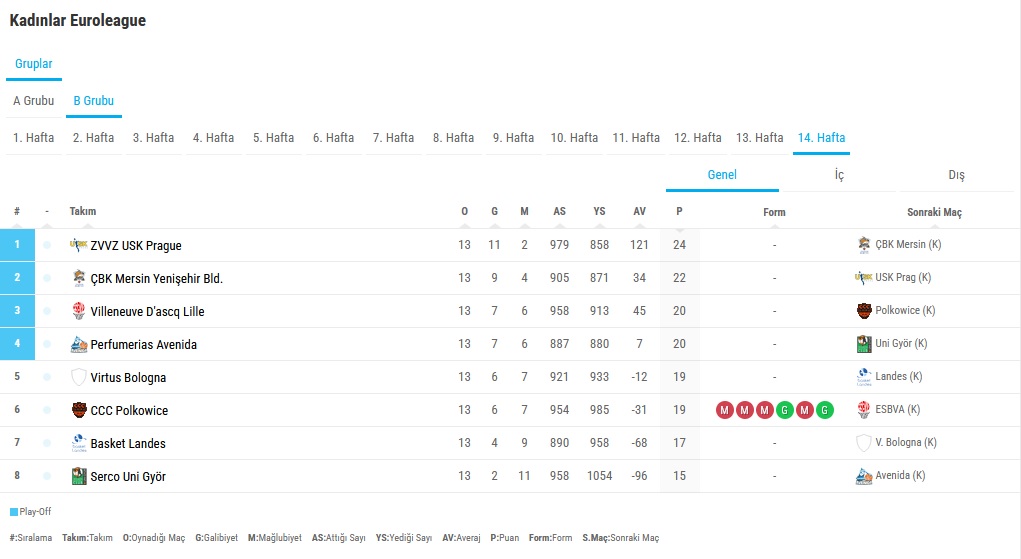Open the 13. Hafta week tab
The image size is (1021, 559).
pyautogui.click(x=759, y=138)
